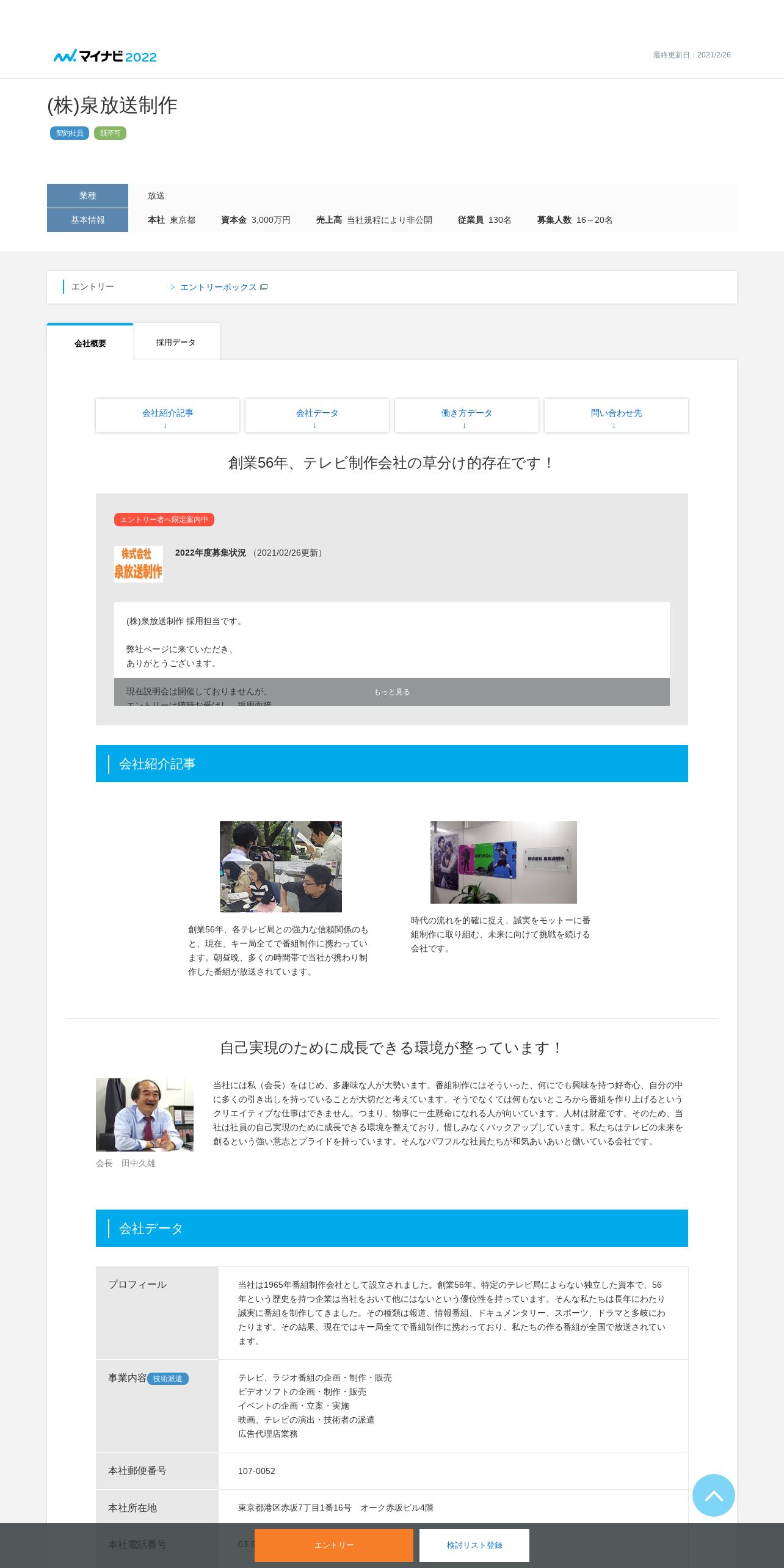Click the マイナビ2022 logo
This screenshot has height=1568, width=784.
coord(105,56)
